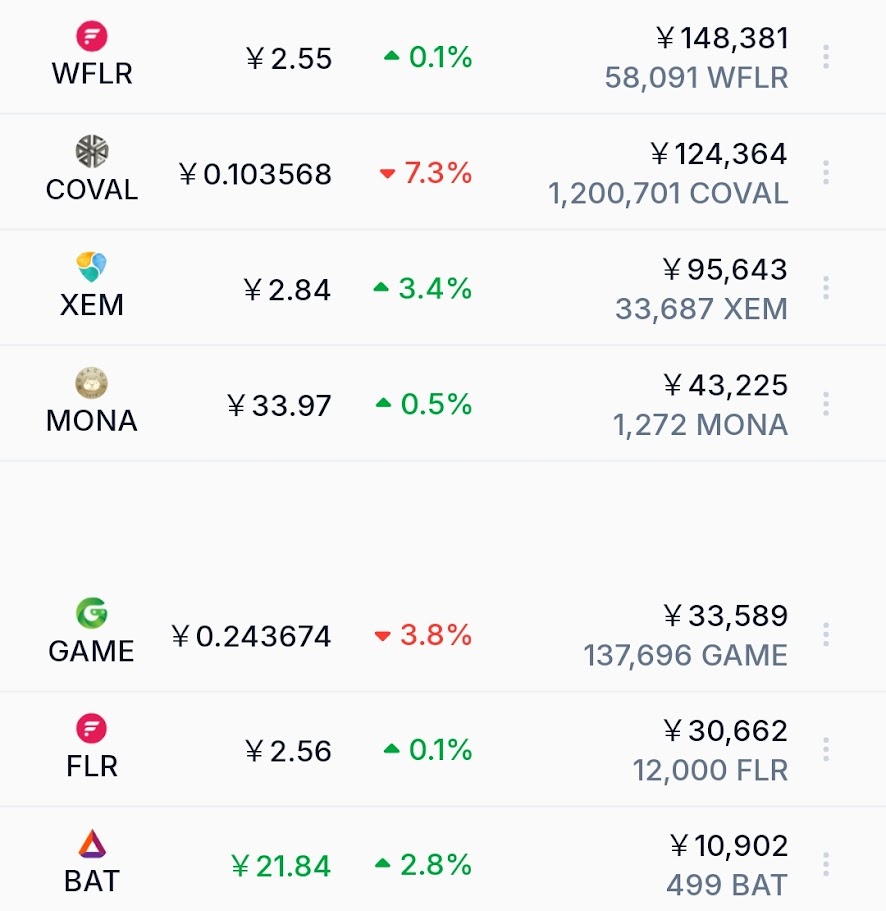Open the more options menu for GAME
The width and height of the screenshot is (886, 911).
pyautogui.click(x=826, y=634)
